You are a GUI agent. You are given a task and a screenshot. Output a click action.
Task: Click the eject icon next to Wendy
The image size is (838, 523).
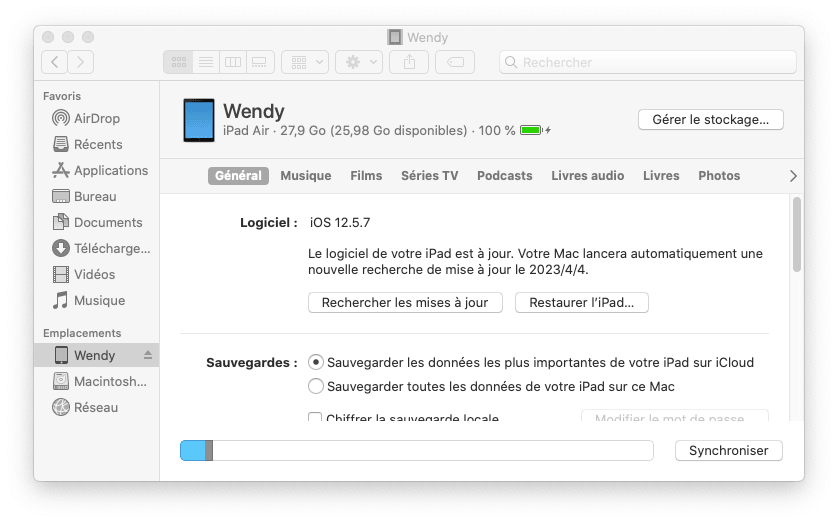coord(148,355)
